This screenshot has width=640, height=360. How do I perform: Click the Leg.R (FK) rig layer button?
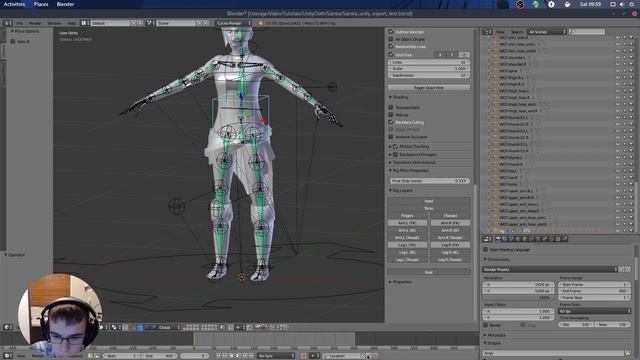coord(450,245)
